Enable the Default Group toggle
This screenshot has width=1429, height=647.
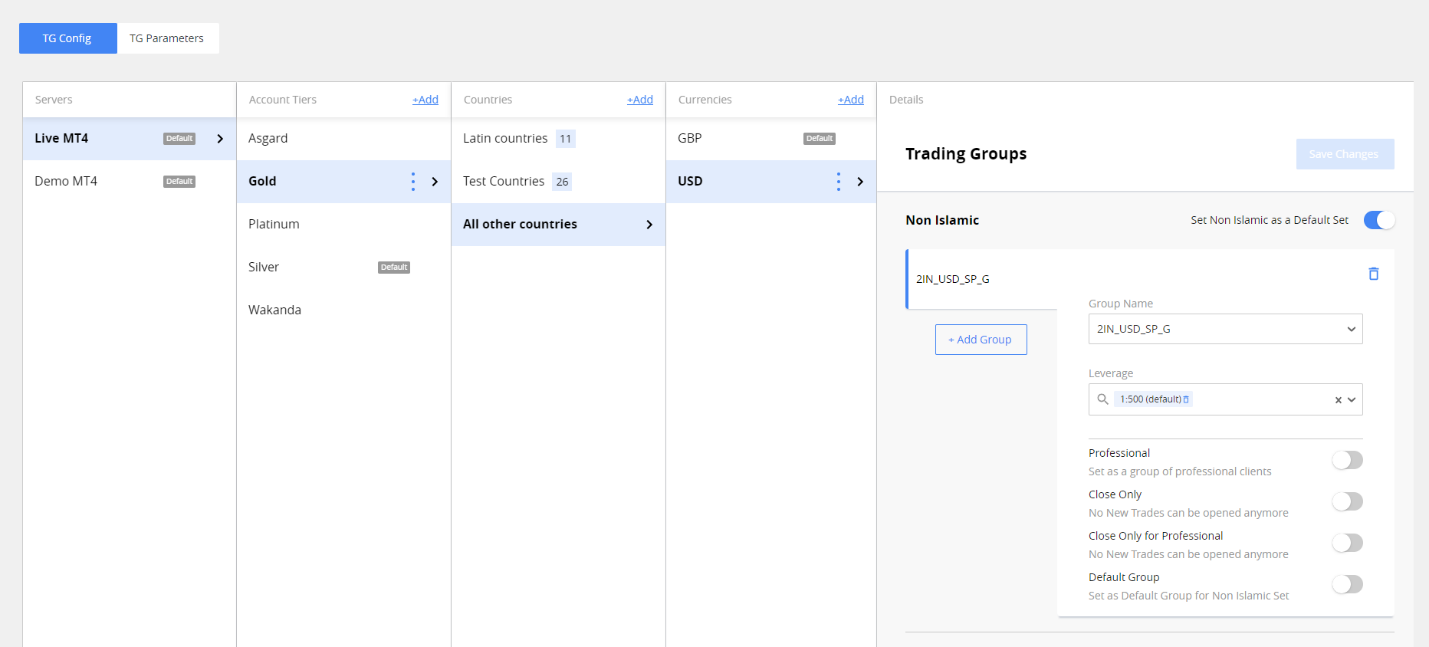pyautogui.click(x=1347, y=584)
